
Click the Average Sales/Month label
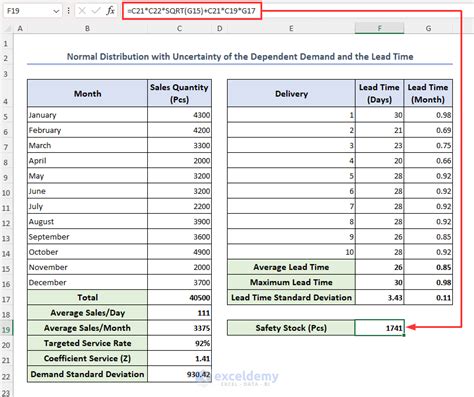[87, 328]
